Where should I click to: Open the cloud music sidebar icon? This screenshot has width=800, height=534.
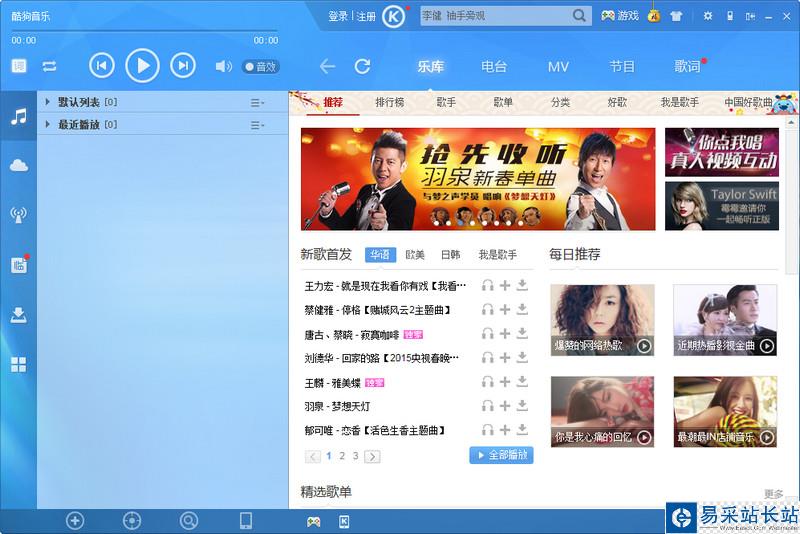point(19,165)
